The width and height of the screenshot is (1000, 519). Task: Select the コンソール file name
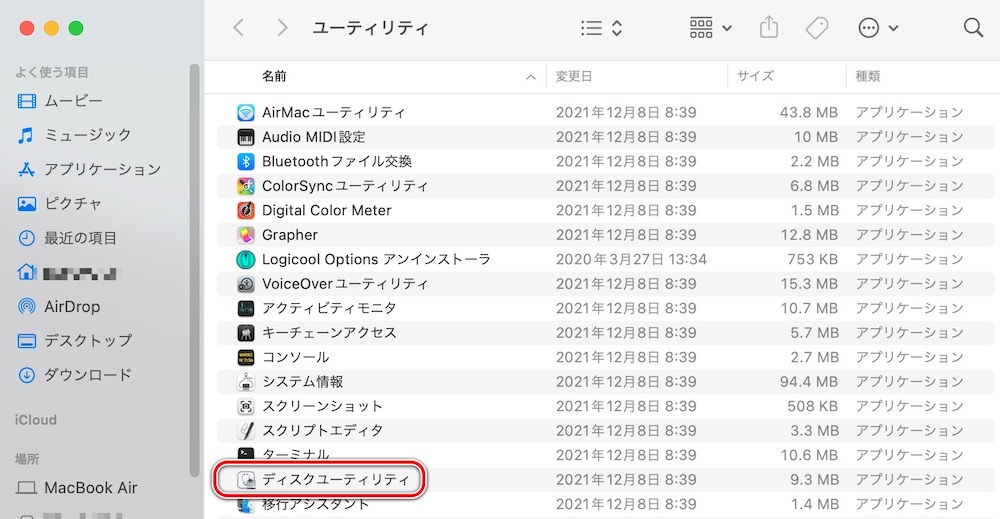click(295, 357)
